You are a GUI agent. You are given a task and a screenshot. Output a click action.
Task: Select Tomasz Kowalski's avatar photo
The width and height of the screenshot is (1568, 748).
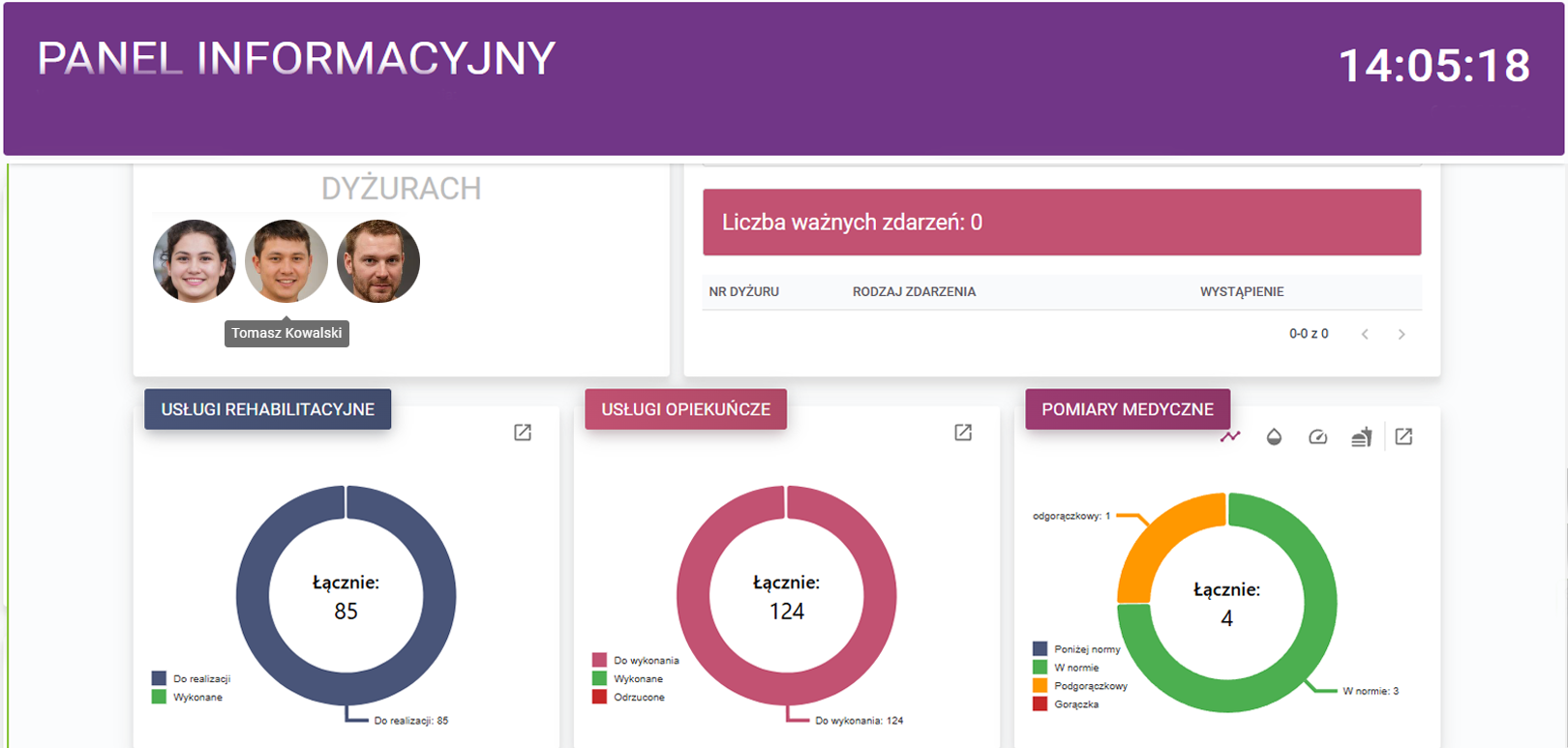[x=286, y=261]
